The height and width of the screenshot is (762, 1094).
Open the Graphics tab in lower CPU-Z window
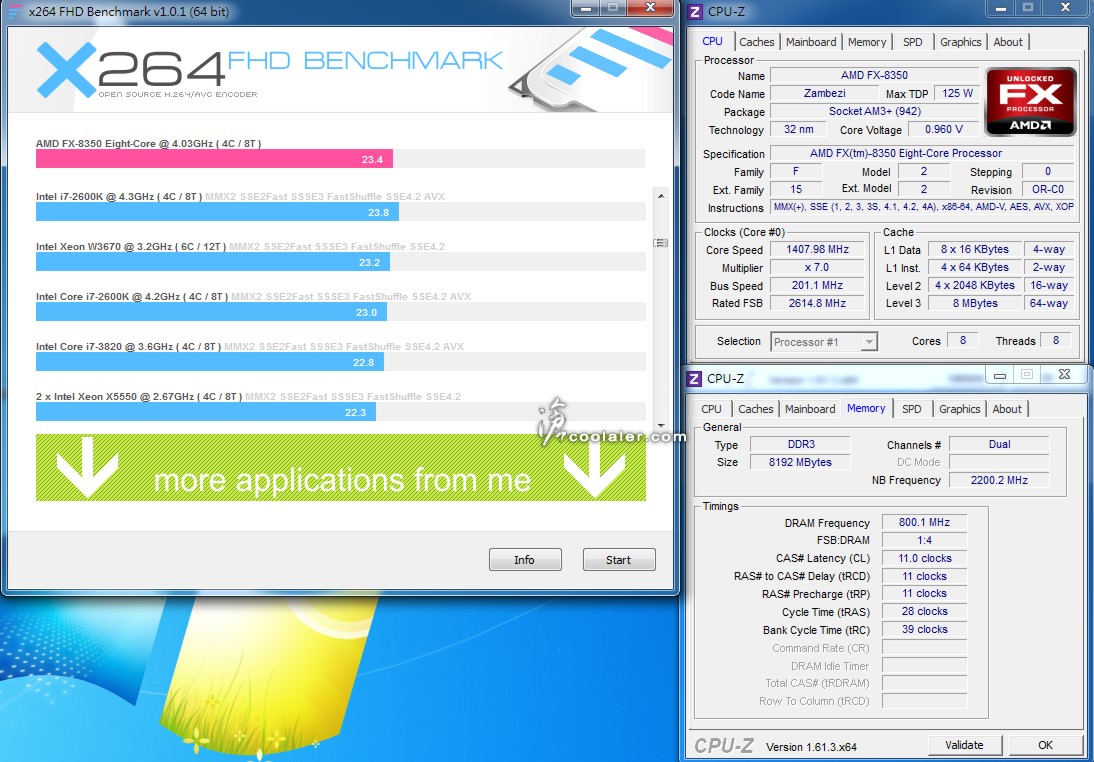pyautogui.click(x=959, y=409)
